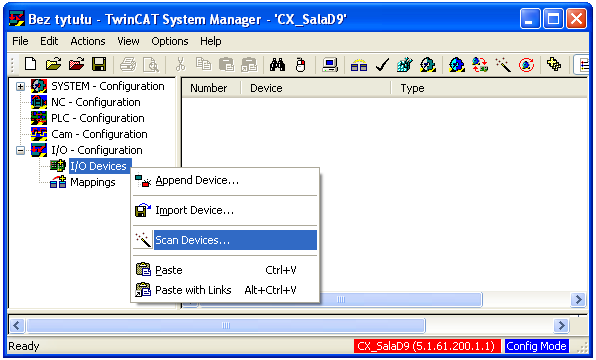Expand the SYSTEM - Configuration node
596x360 pixels.
point(20,86)
